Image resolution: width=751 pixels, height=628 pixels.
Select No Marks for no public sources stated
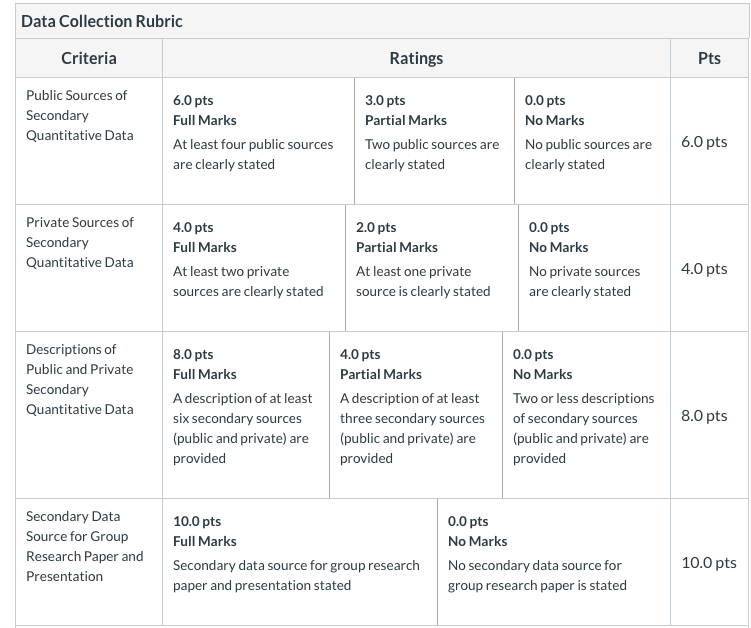(x=592, y=141)
